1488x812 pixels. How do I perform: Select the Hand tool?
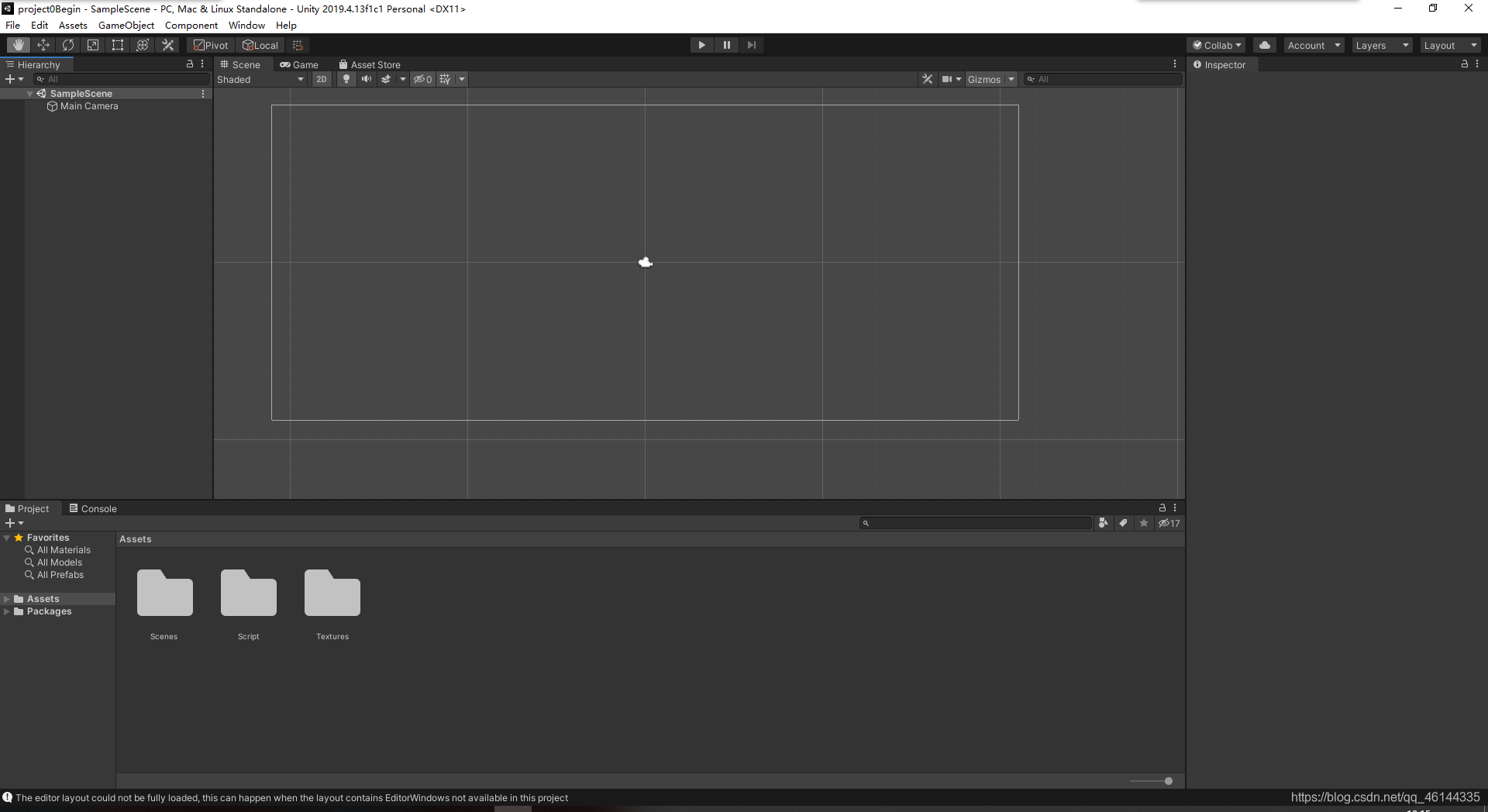pyautogui.click(x=19, y=45)
